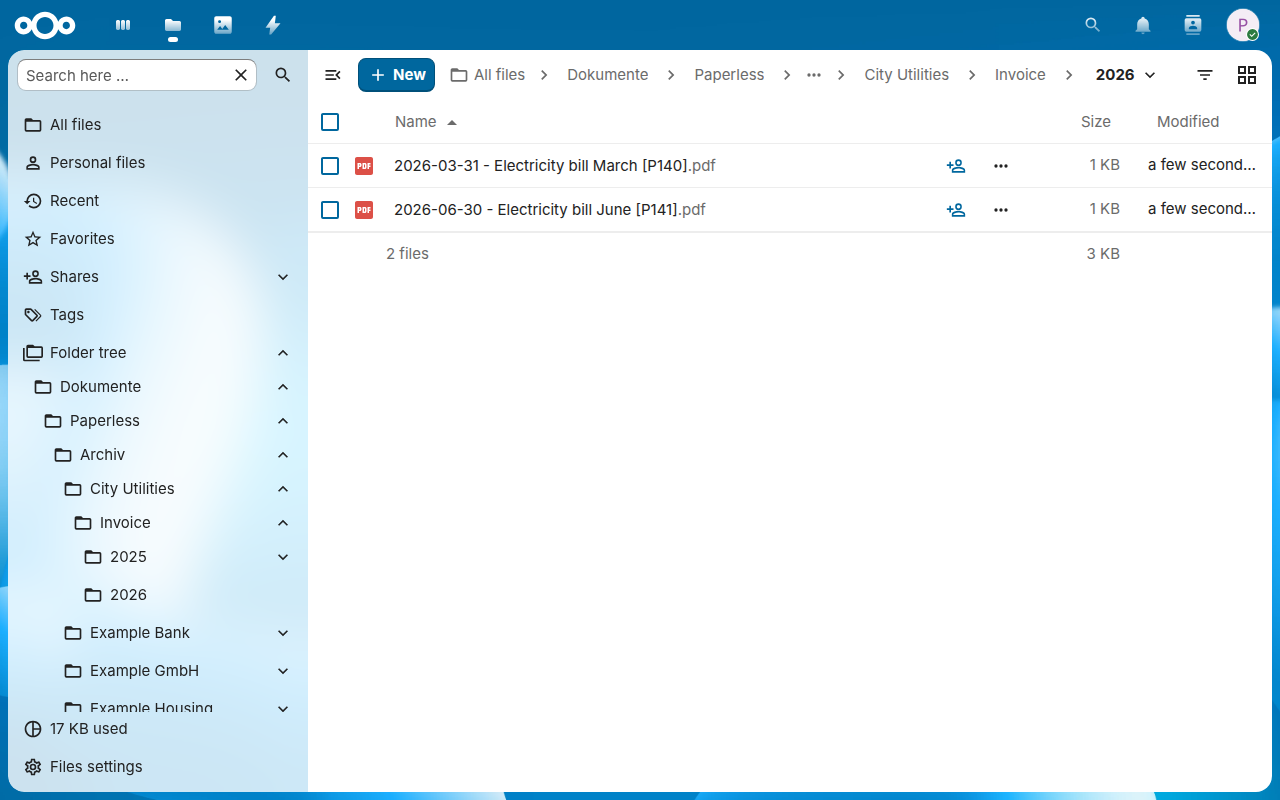This screenshot has width=1280, height=800.
Task: Collapse the Dokumente folder chevron
Action: tap(283, 387)
